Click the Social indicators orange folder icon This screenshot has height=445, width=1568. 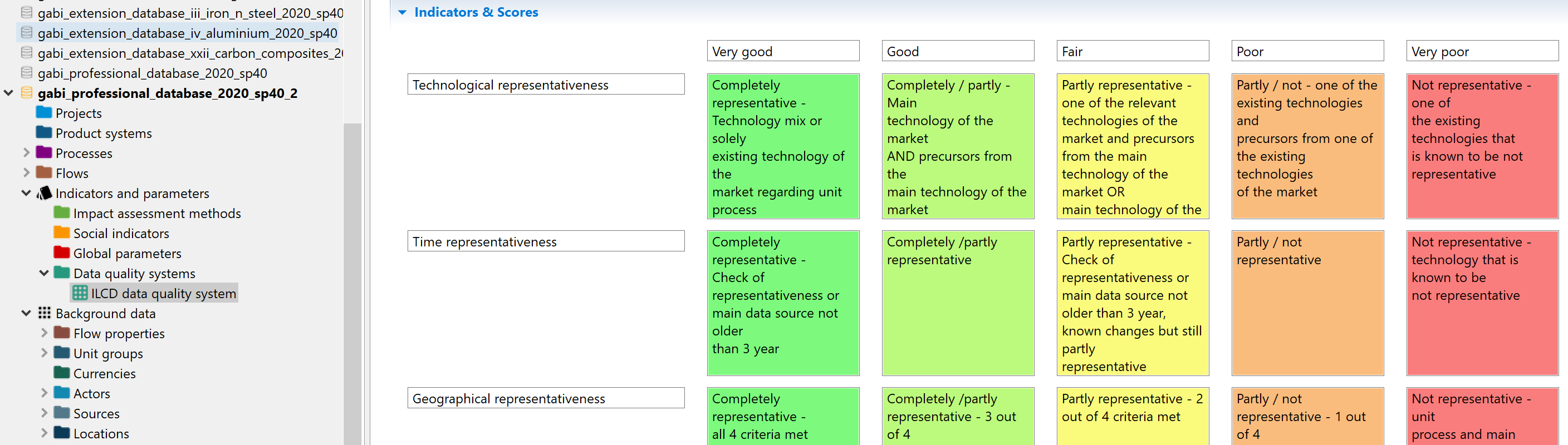[61, 233]
